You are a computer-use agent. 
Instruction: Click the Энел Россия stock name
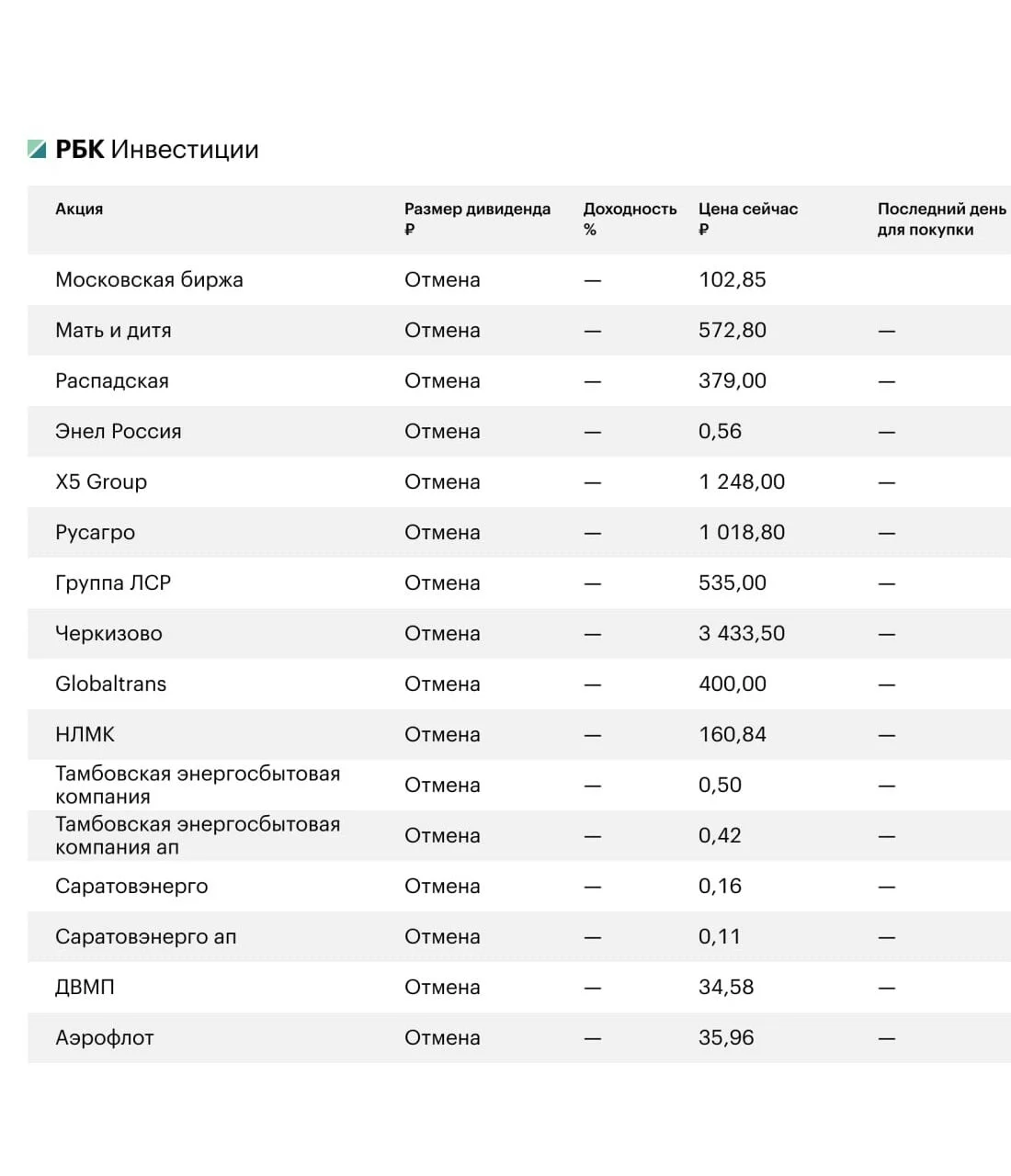point(119,431)
